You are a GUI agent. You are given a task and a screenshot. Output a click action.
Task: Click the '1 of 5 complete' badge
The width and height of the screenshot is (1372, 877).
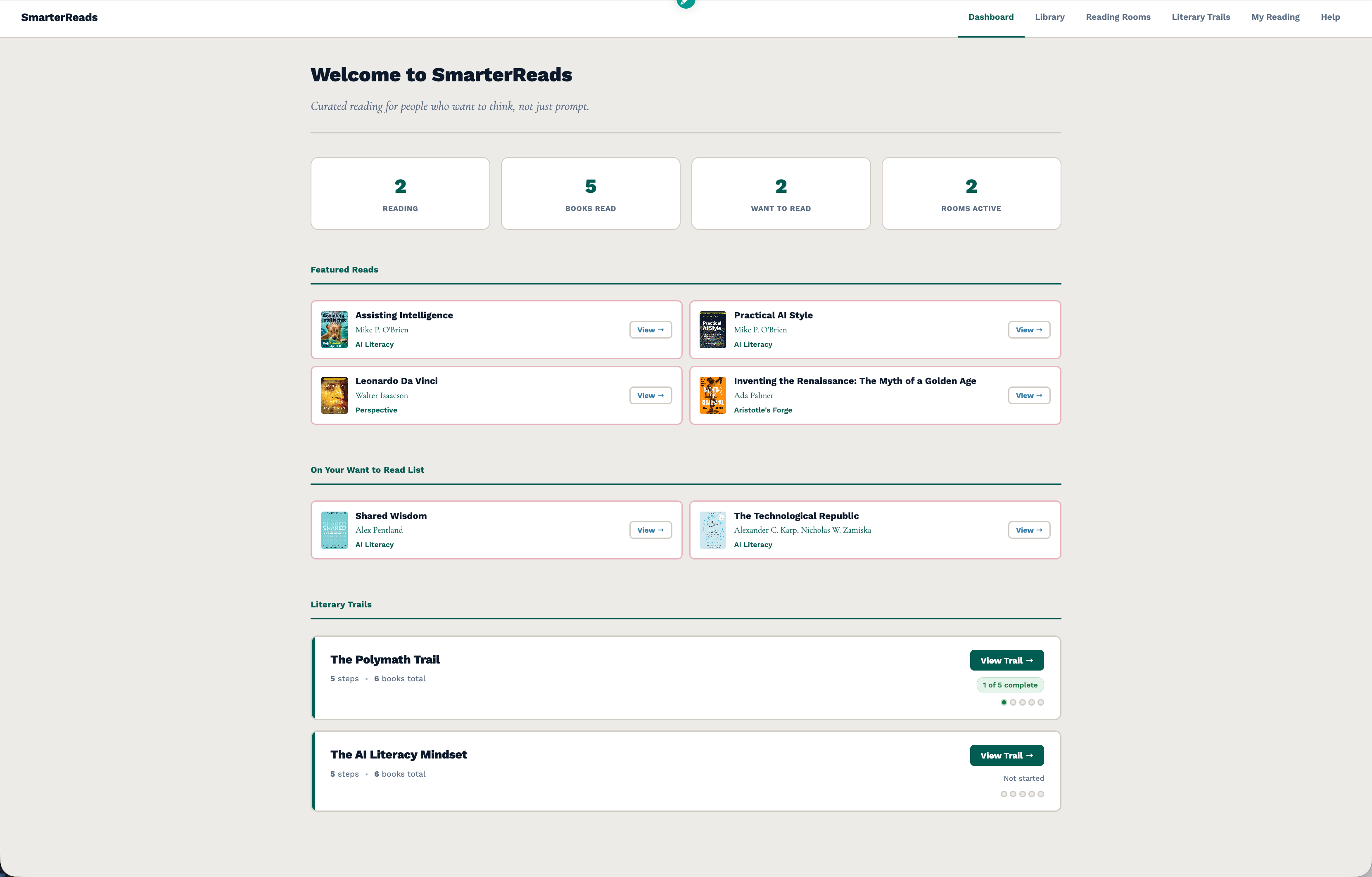(1010, 685)
